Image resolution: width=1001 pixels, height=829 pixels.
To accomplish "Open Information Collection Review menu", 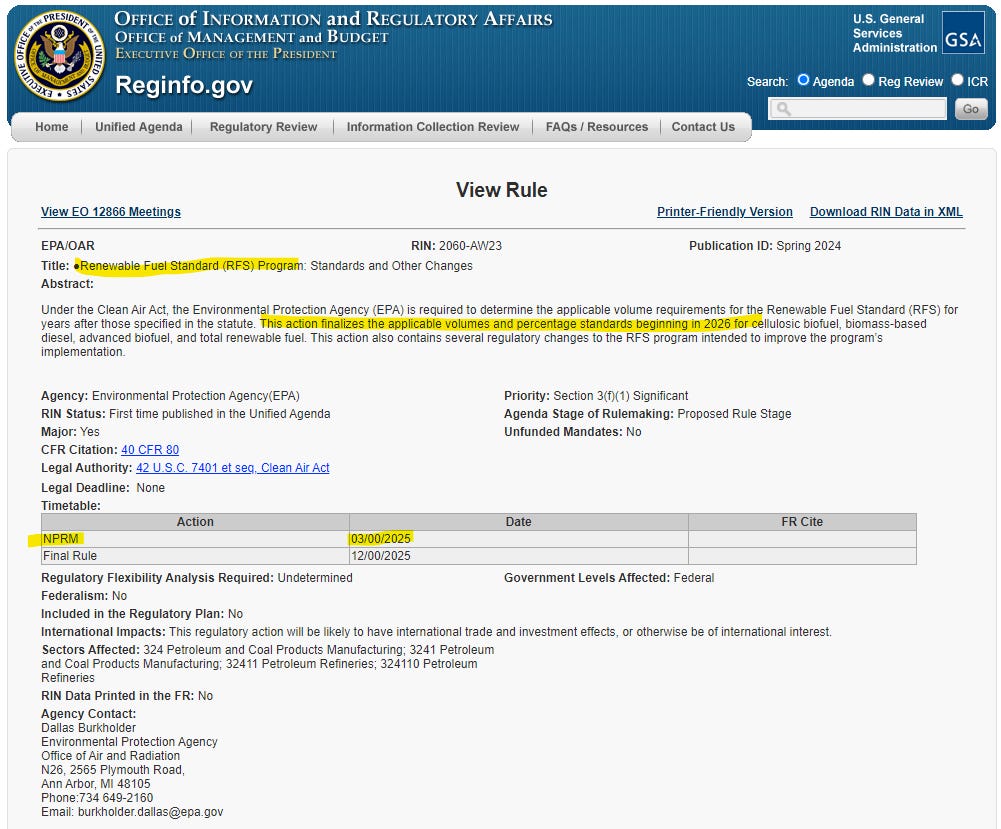I will [x=433, y=127].
